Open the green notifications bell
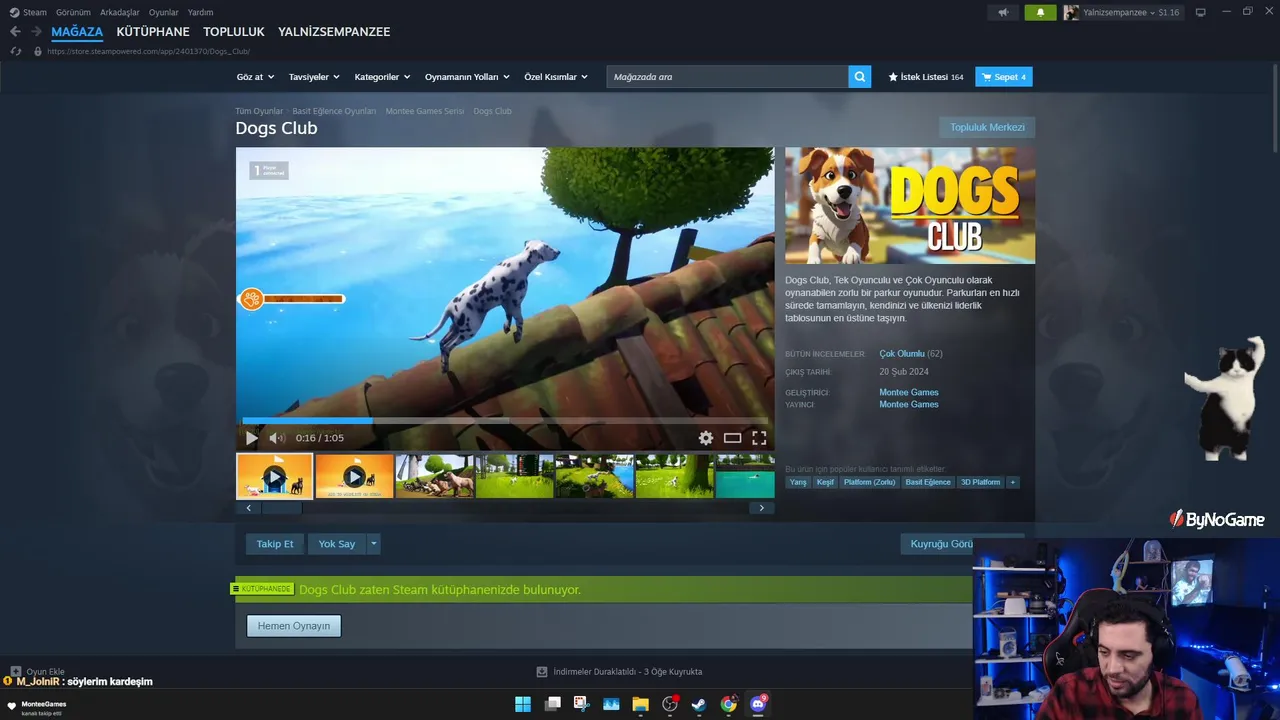This screenshot has height=720, width=1280. [1040, 12]
